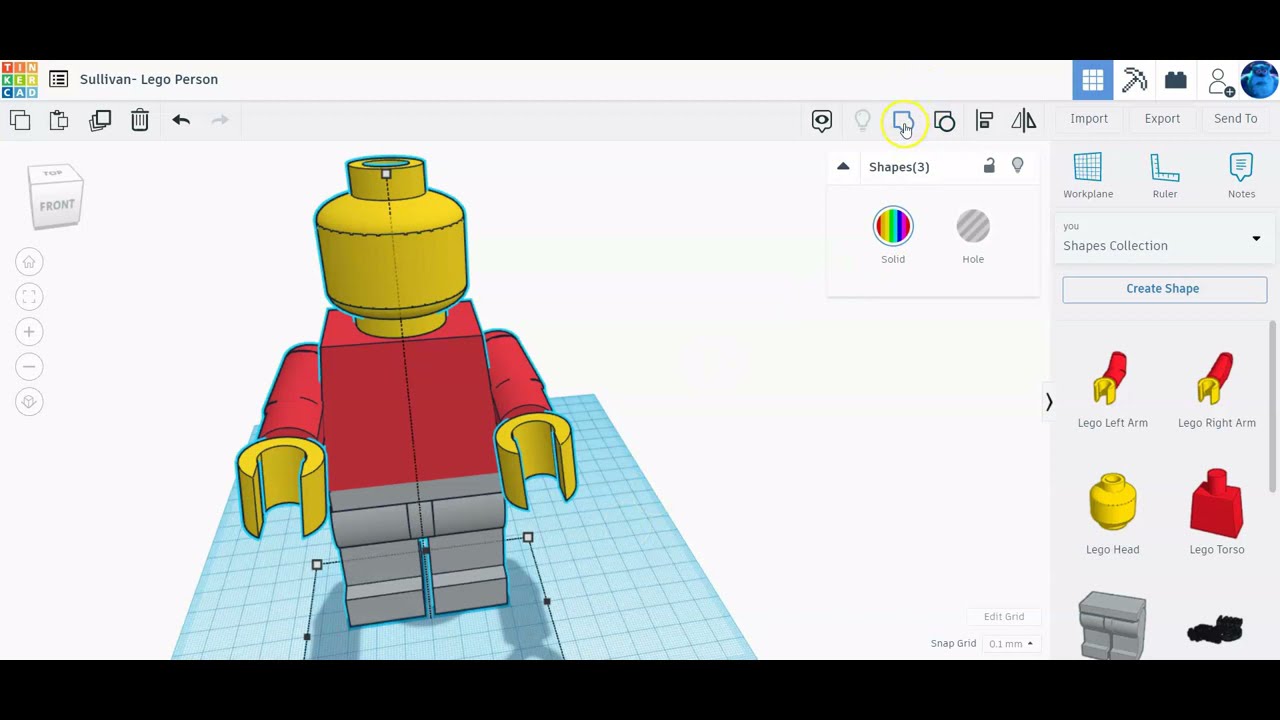1280x720 pixels.
Task: Click the design name Sullivan- Lego Person
Action: 149,80
